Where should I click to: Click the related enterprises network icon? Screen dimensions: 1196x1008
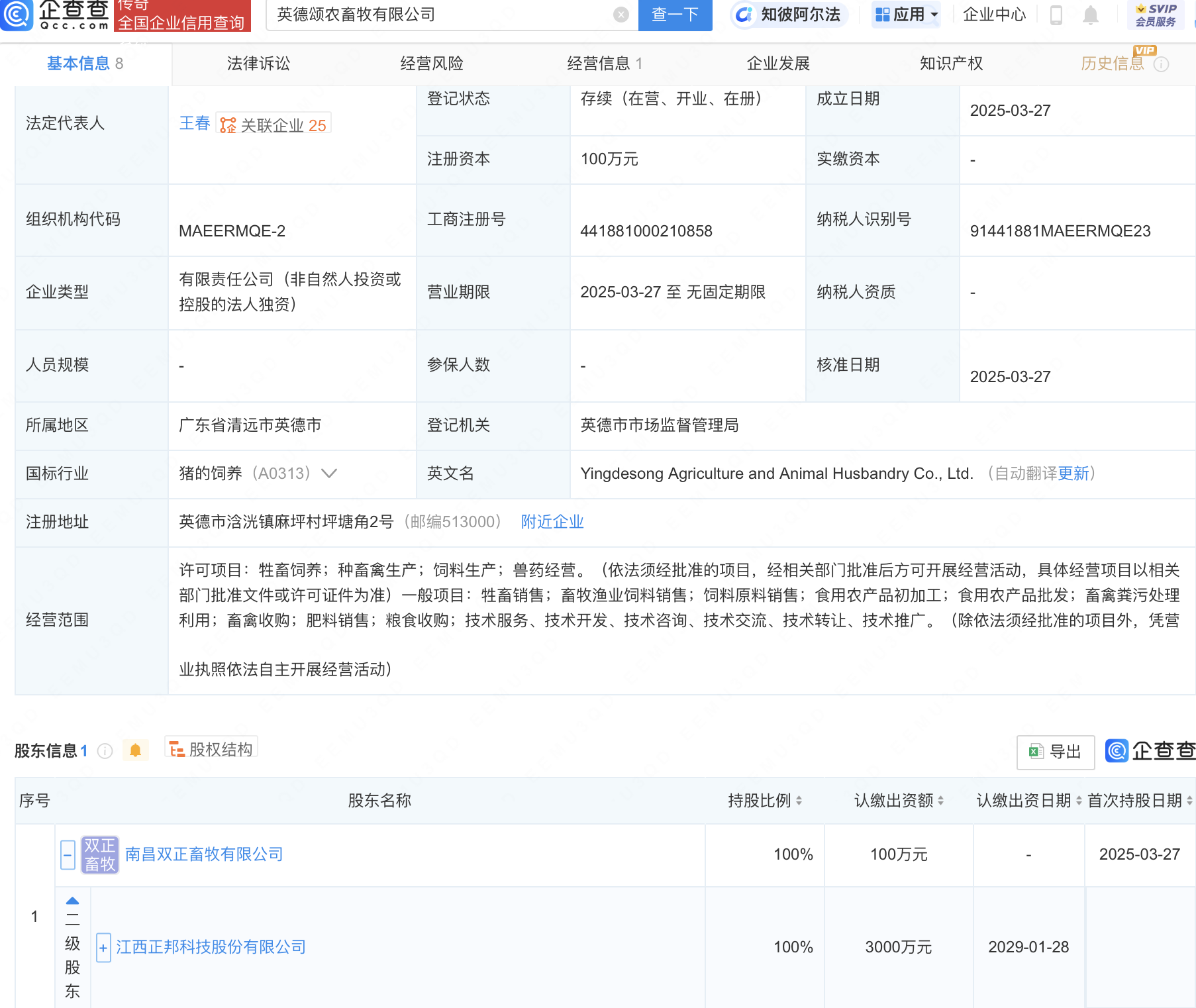pos(228,125)
